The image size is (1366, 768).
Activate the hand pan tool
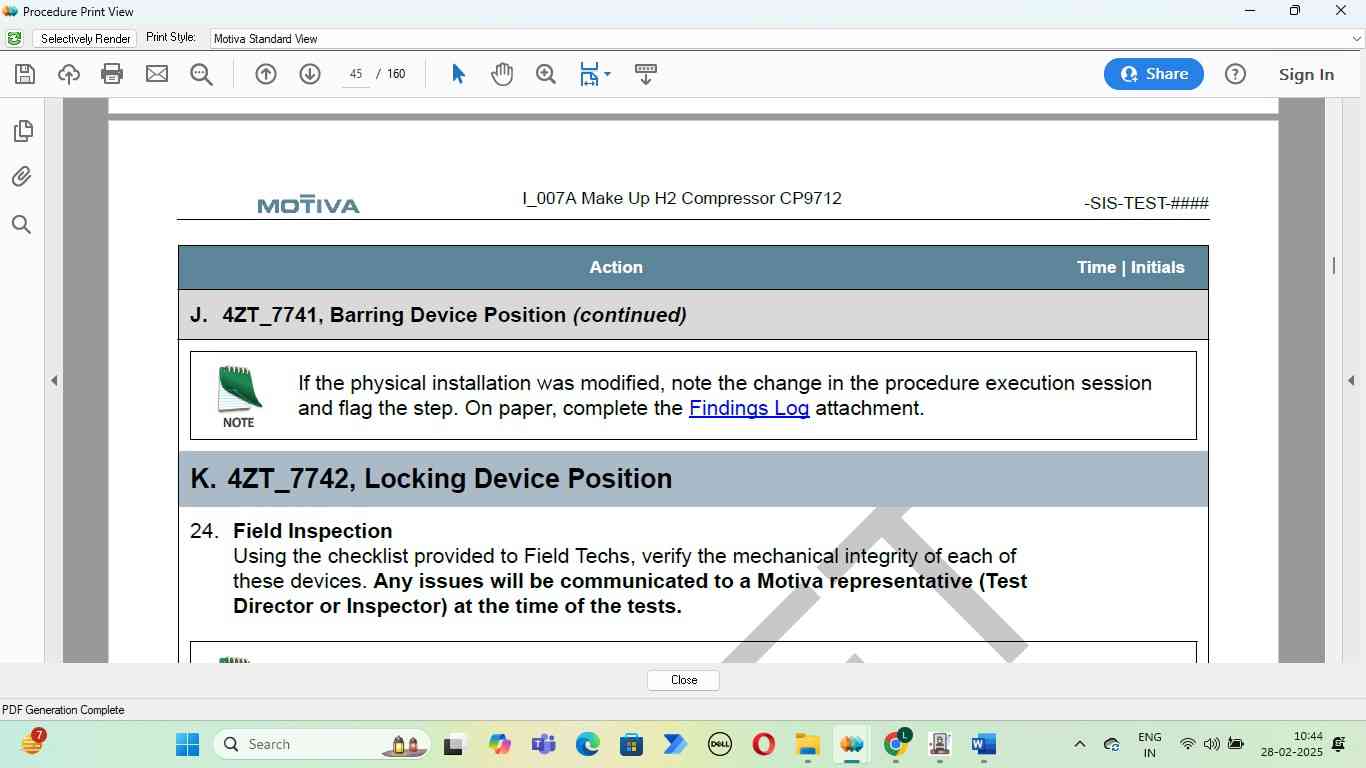502,74
